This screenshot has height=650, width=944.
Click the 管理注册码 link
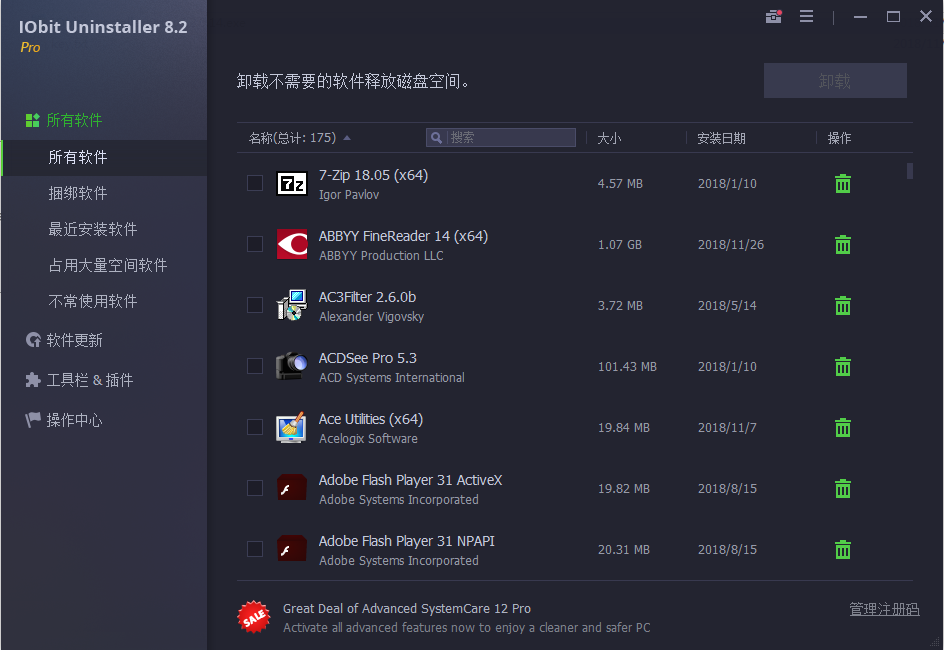pyautogui.click(x=884, y=609)
